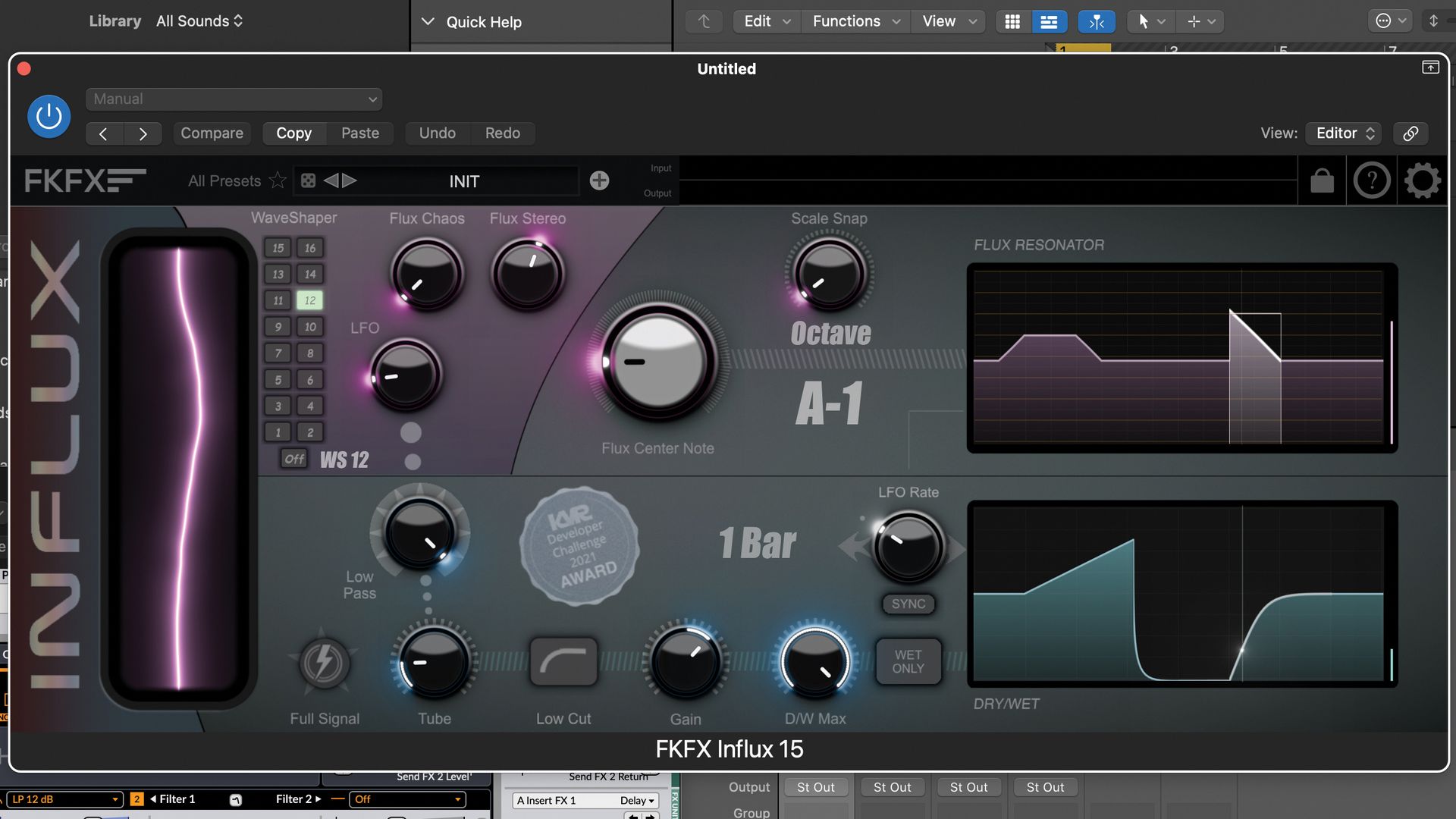Toggle the plugin power button on the left
Viewport: 1456px width, 819px height.
[49, 116]
